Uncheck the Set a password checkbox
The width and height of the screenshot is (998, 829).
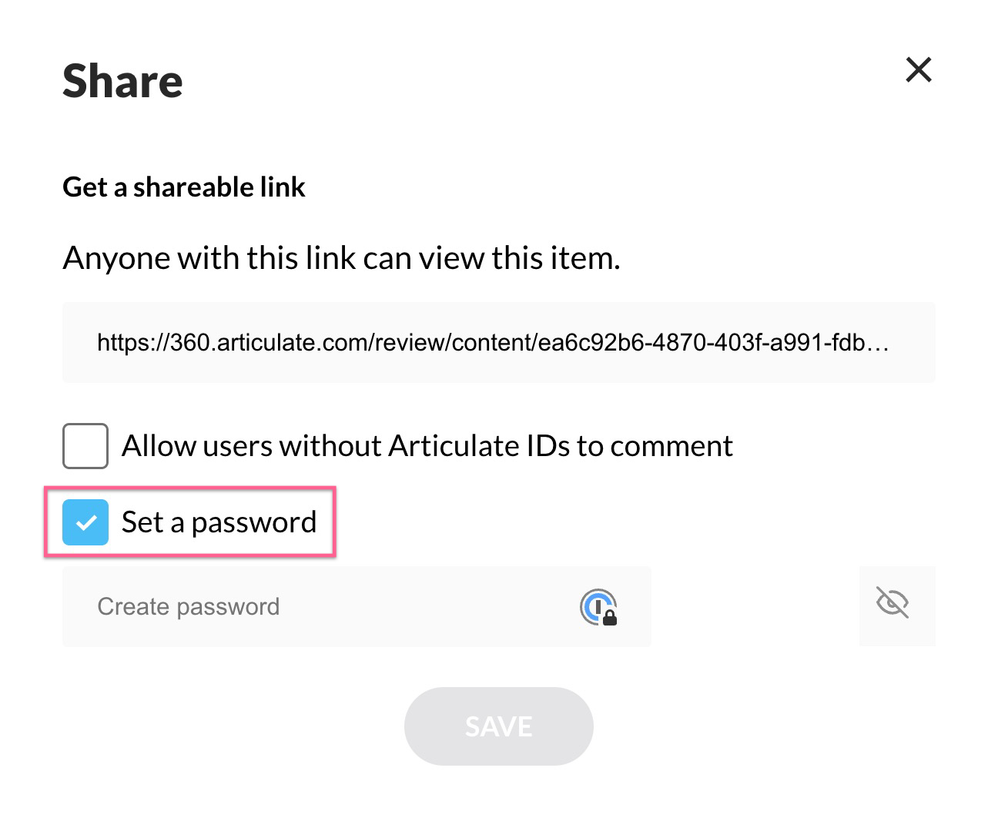click(85, 523)
